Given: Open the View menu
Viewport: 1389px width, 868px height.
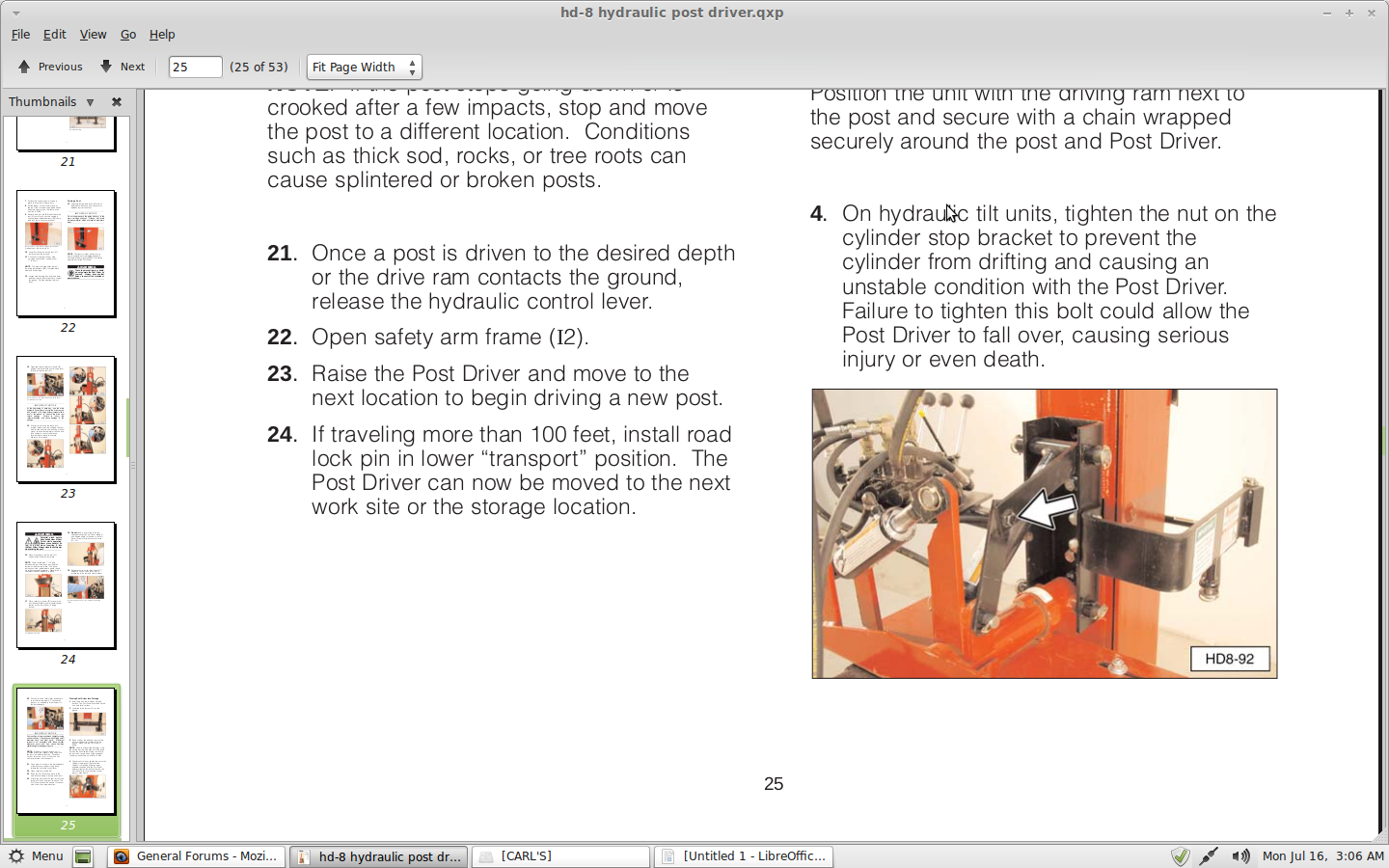Looking at the screenshot, I should point(93,34).
